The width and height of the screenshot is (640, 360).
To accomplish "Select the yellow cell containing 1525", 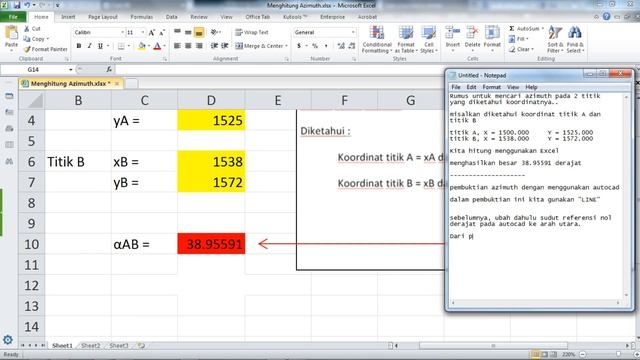I will (211, 120).
